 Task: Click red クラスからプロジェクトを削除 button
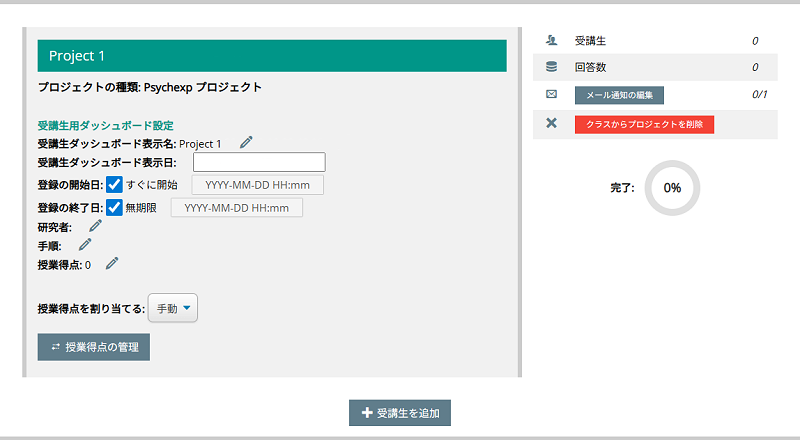(644, 124)
